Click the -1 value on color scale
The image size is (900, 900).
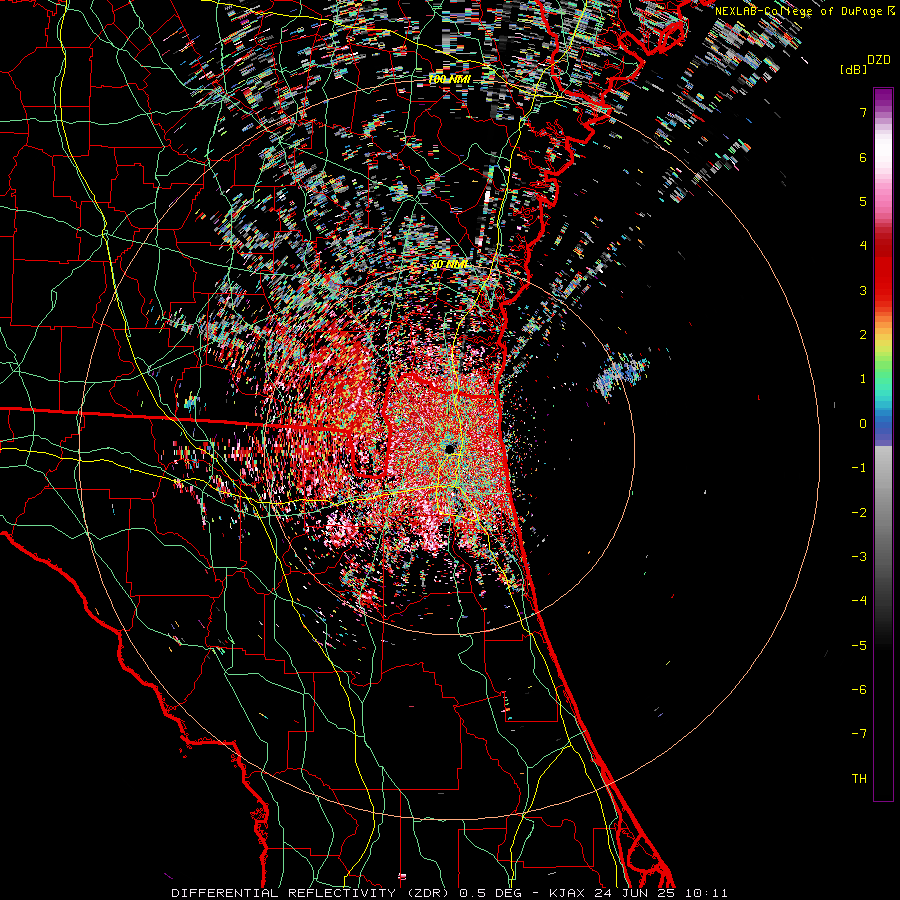(859, 468)
